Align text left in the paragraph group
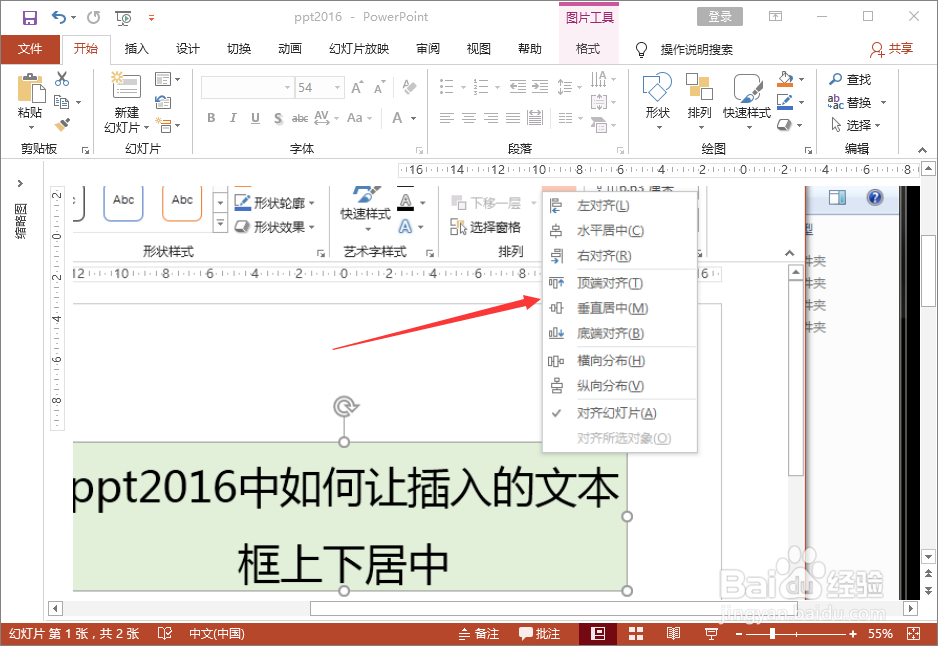 [447, 118]
